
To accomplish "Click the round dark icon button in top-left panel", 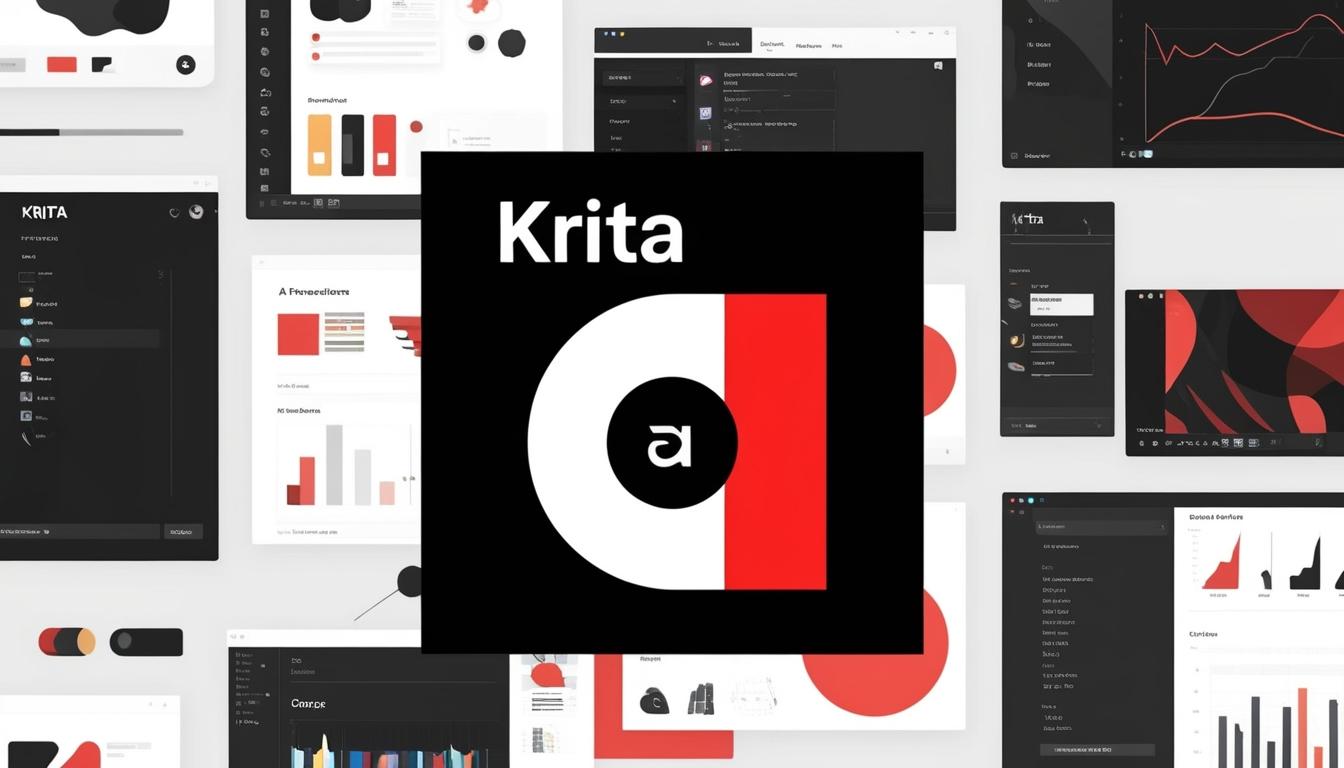I will point(186,65).
